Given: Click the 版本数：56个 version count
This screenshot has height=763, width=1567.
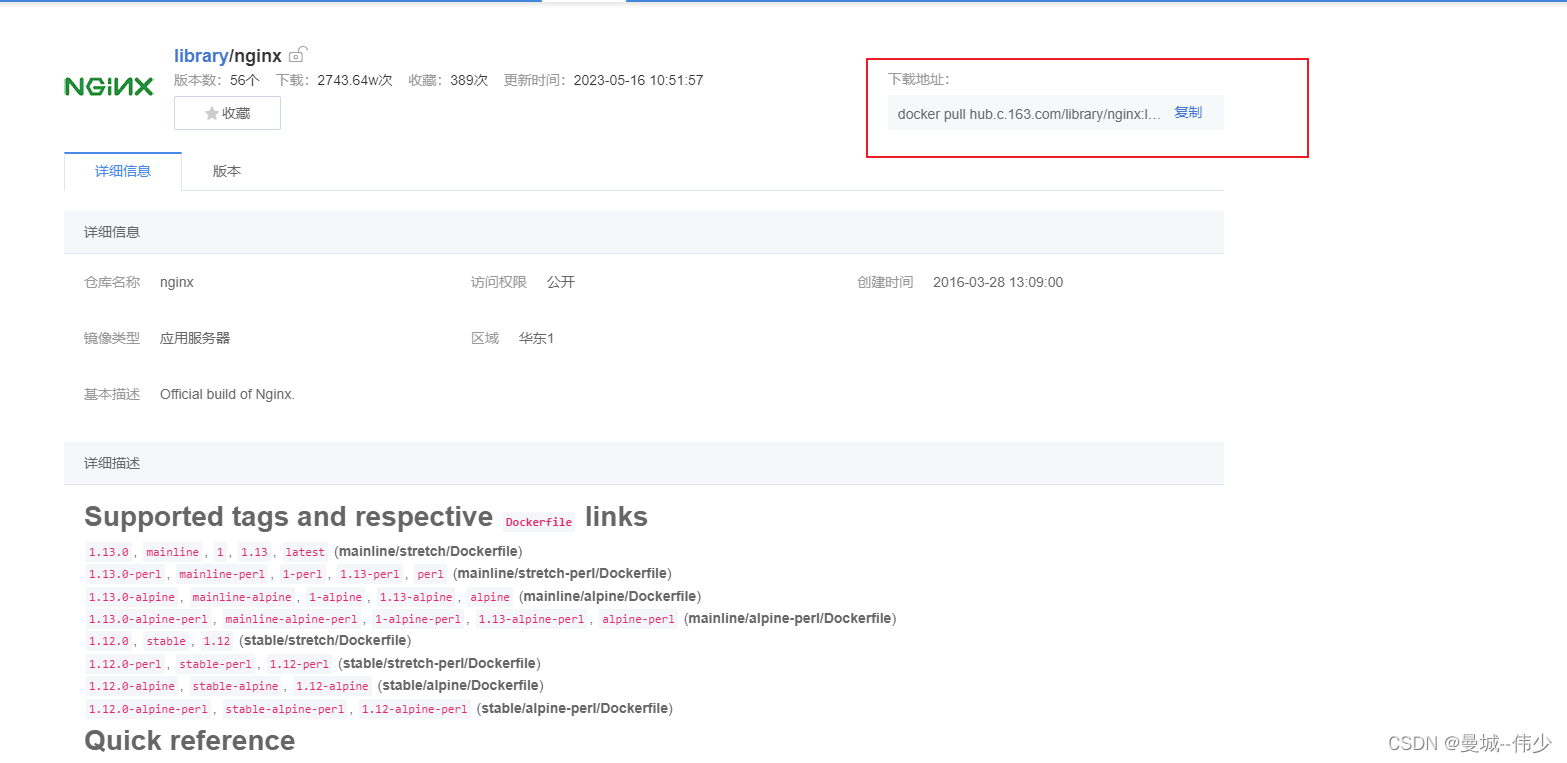Looking at the screenshot, I should [217, 80].
